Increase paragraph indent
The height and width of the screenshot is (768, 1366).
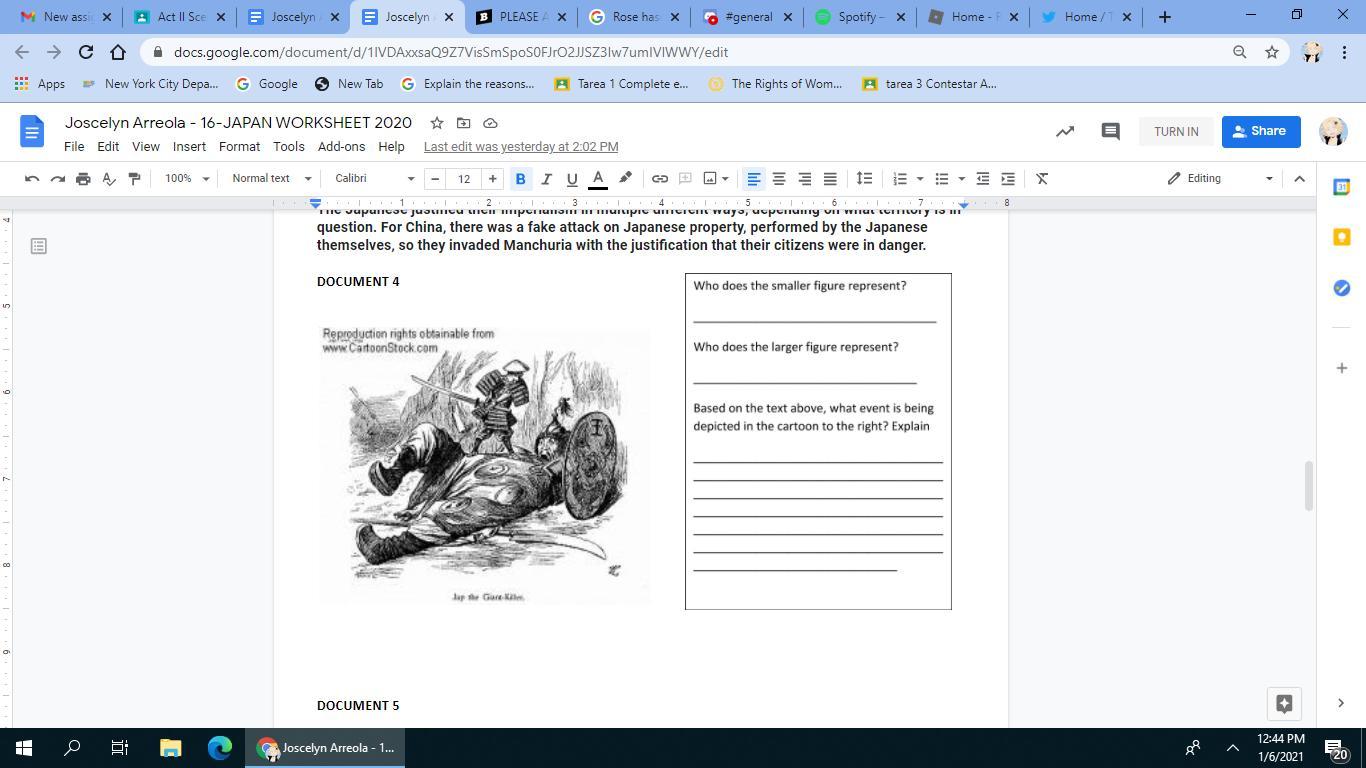pos(1008,178)
